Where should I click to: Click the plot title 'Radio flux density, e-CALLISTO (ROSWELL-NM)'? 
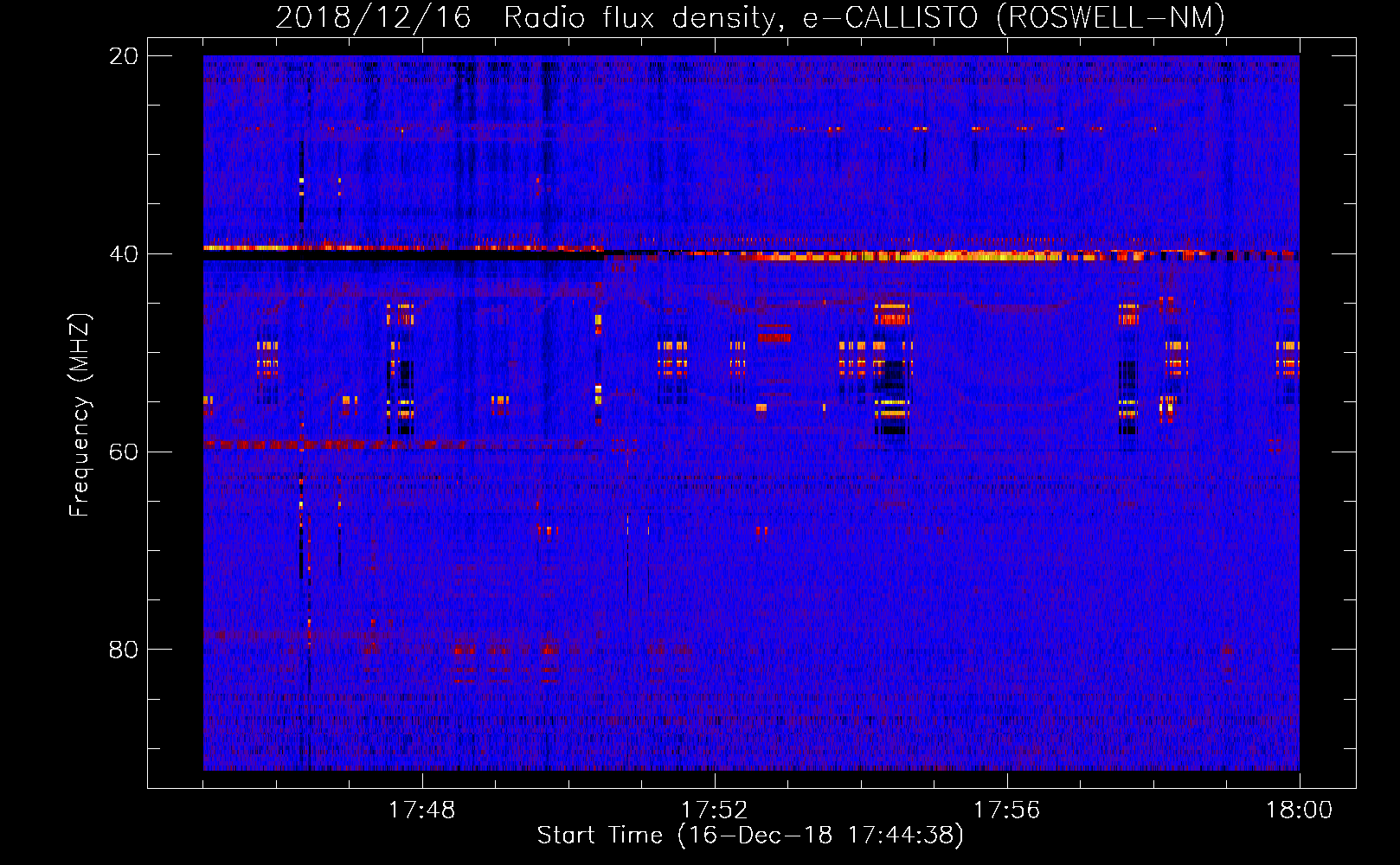864,17
